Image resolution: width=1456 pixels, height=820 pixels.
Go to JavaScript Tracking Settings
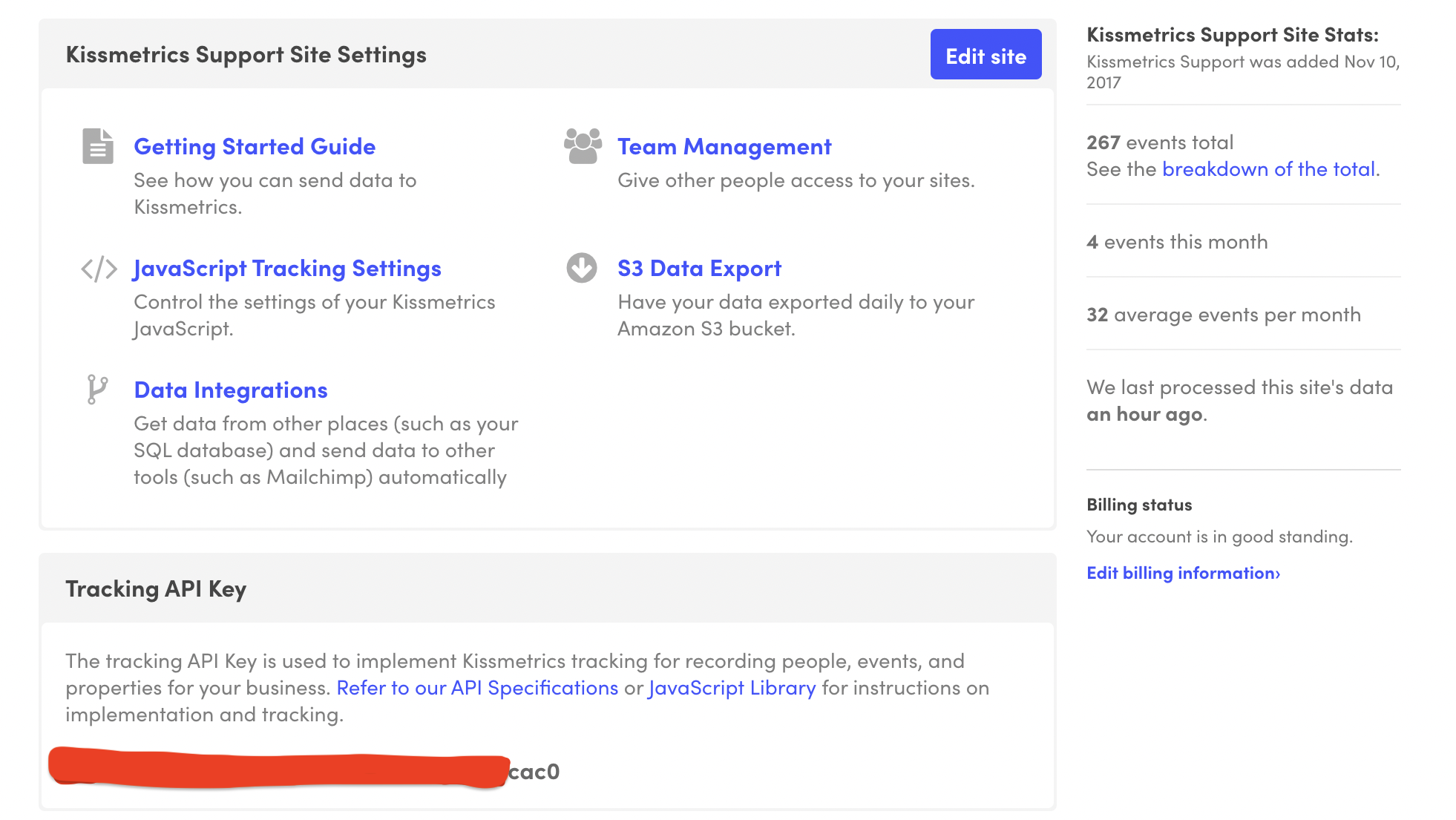pos(287,269)
